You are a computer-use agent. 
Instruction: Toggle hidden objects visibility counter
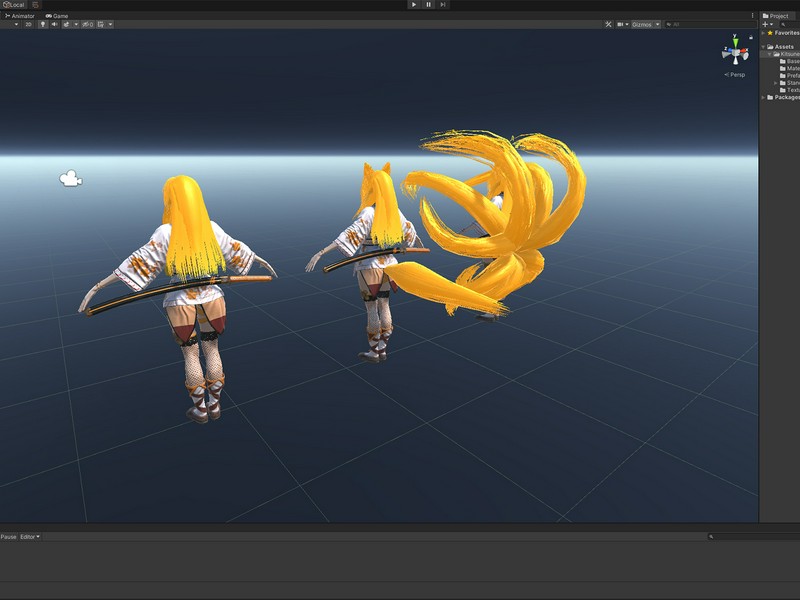point(88,24)
